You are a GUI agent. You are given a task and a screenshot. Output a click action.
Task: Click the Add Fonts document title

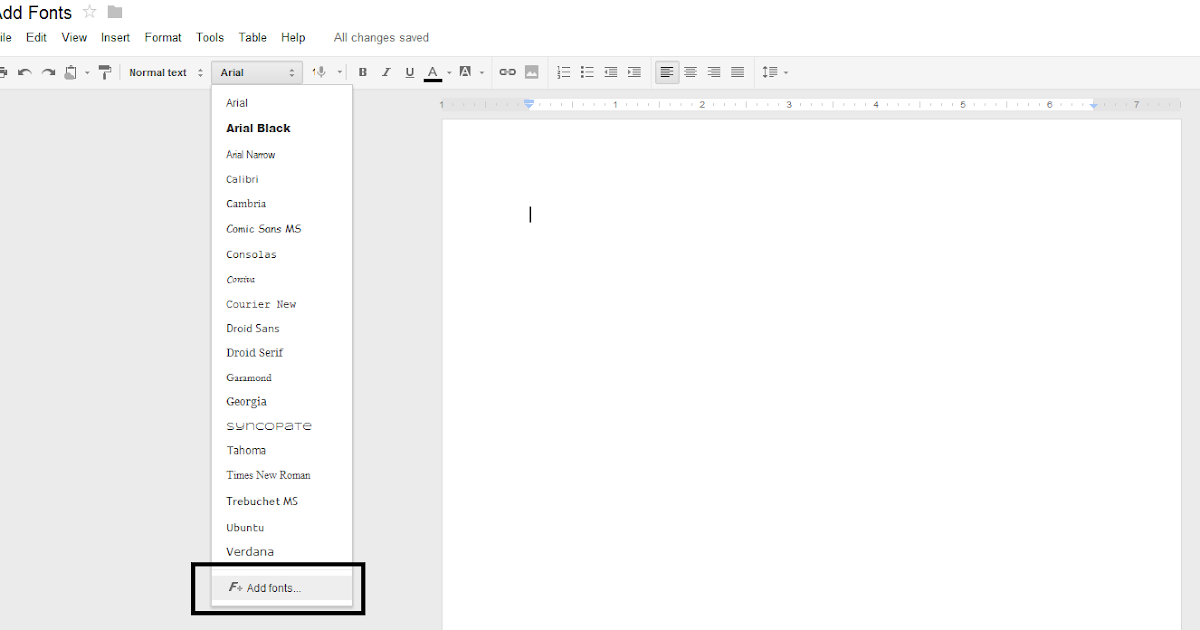click(x=36, y=12)
